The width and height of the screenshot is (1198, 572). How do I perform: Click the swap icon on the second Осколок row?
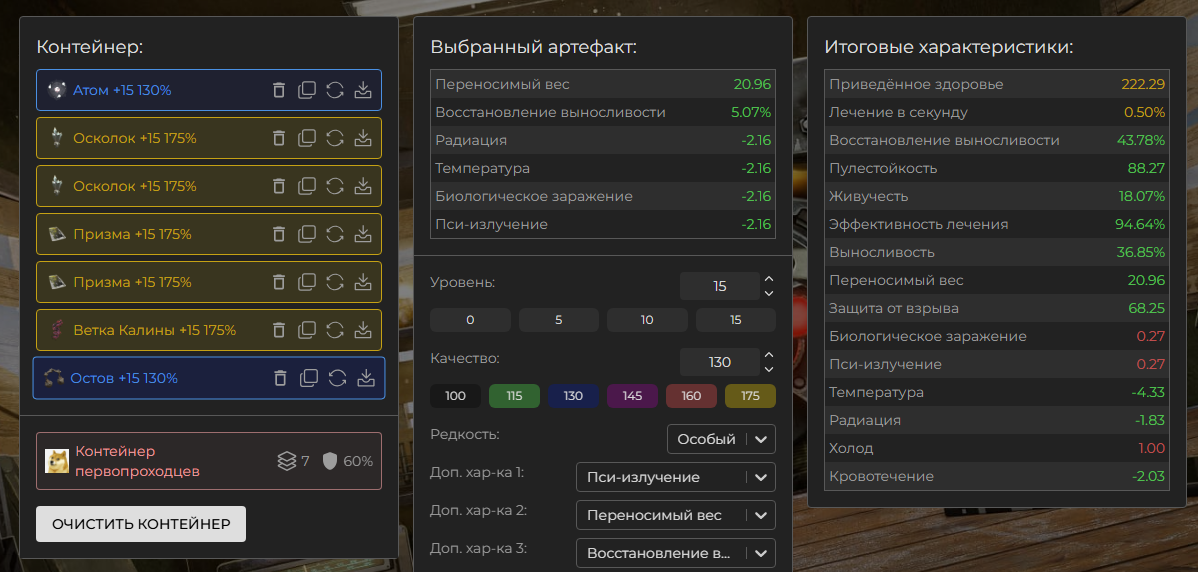coord(335,186)
